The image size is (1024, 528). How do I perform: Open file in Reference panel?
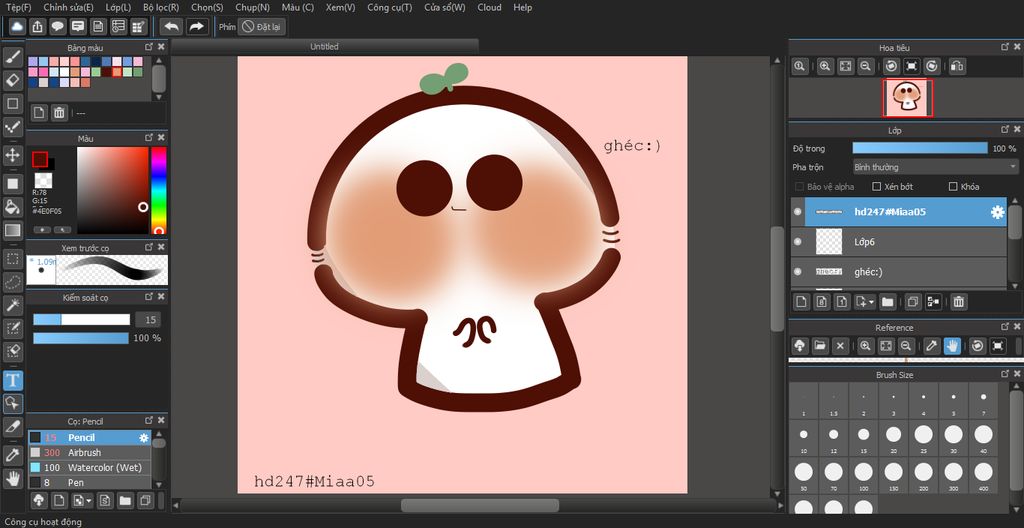(820, 346)
